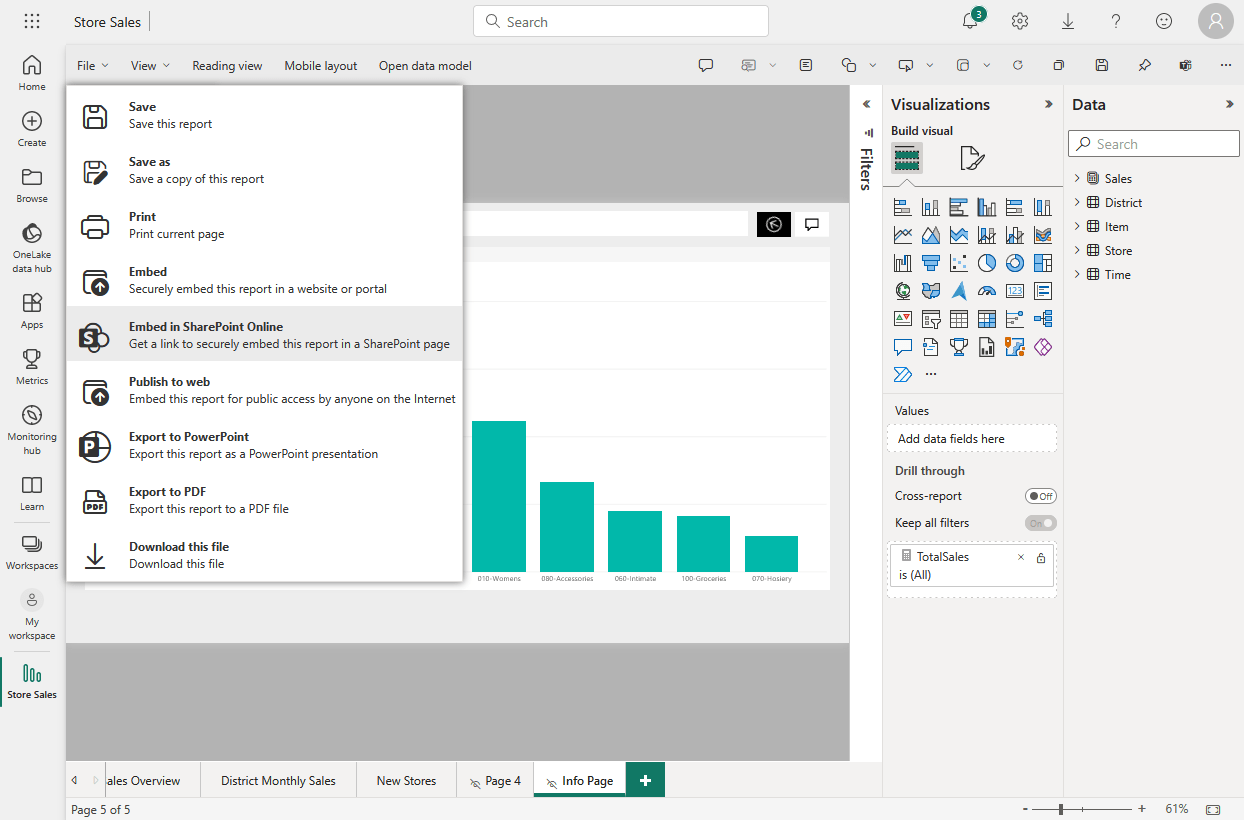Select the Donut chart visual
1244x820 pixels.
tap(1014, 263)
